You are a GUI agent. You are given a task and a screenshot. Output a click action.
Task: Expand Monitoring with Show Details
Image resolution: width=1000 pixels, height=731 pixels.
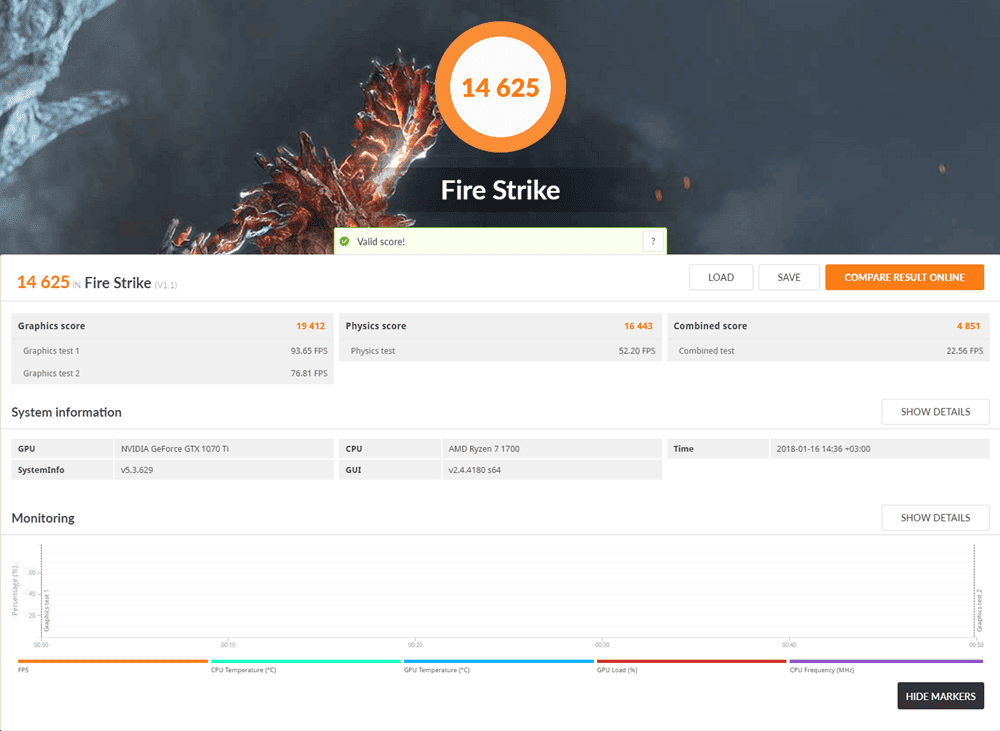point(934,517)
